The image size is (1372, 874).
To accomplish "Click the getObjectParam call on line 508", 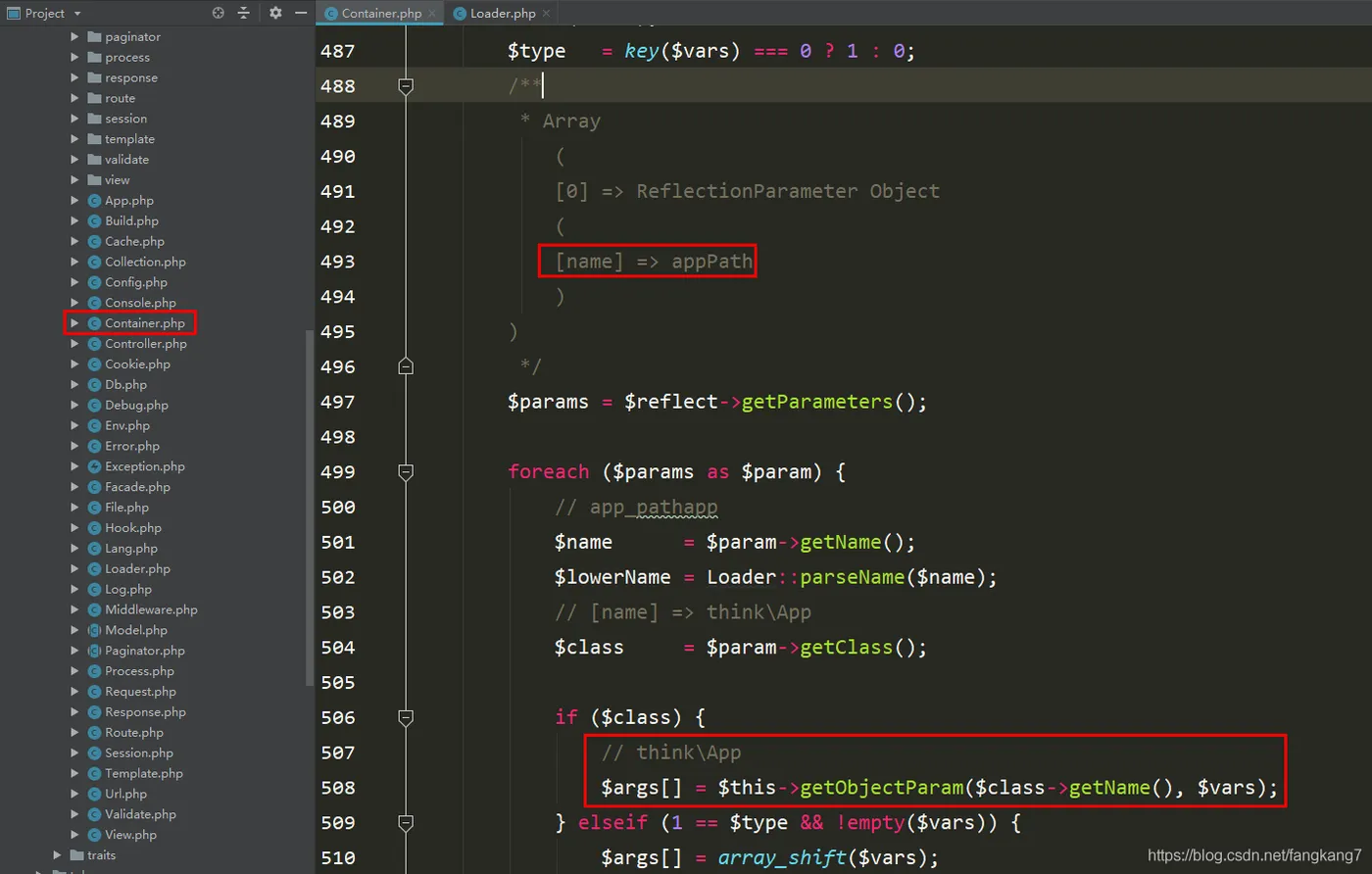I will 880,788.
